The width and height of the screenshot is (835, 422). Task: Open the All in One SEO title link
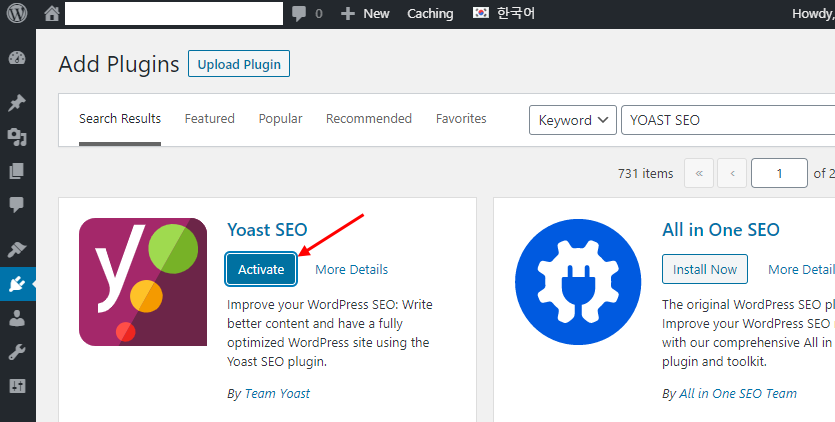coord(721,230)
